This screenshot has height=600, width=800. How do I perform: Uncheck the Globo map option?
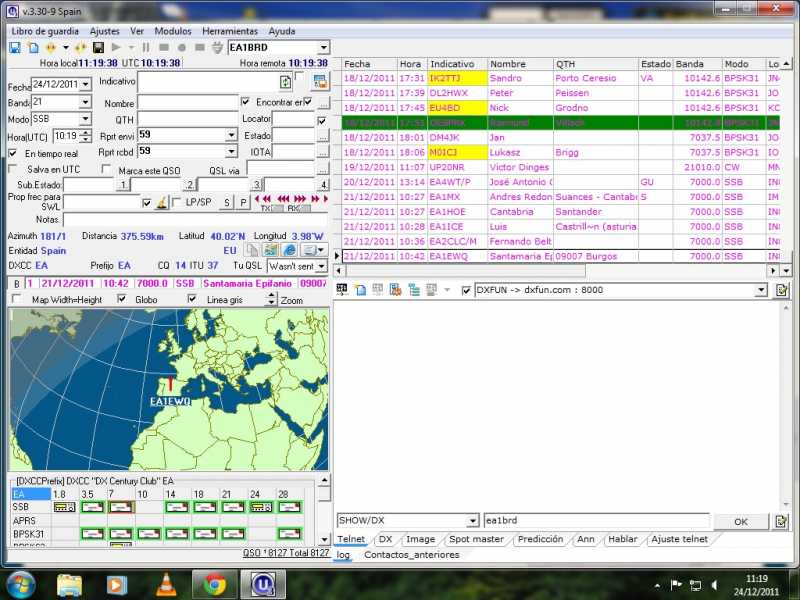click(124, 299)
